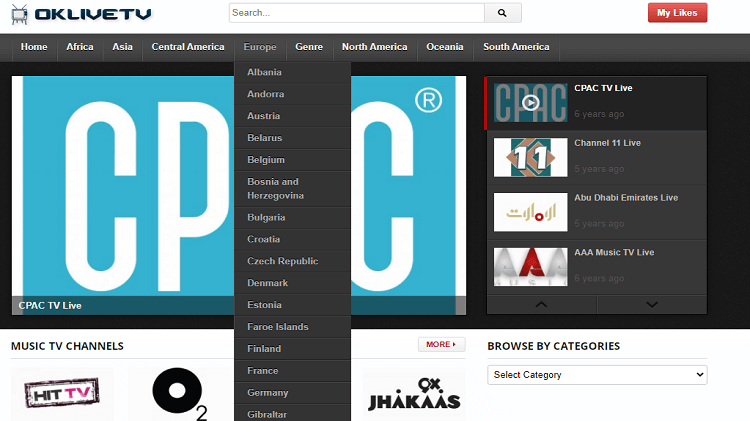Click the down chevron in playlist

pyautogui.click(x=652, y=304)
